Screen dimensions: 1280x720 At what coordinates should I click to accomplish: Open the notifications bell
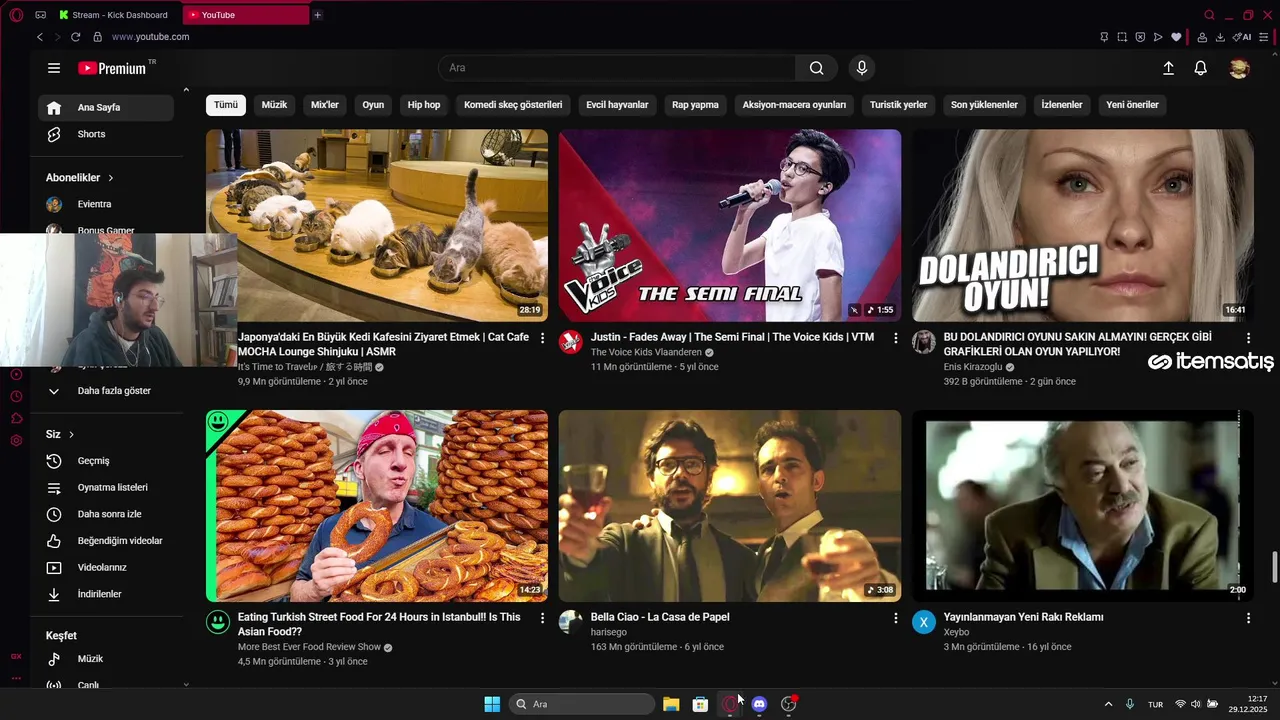1201,68
